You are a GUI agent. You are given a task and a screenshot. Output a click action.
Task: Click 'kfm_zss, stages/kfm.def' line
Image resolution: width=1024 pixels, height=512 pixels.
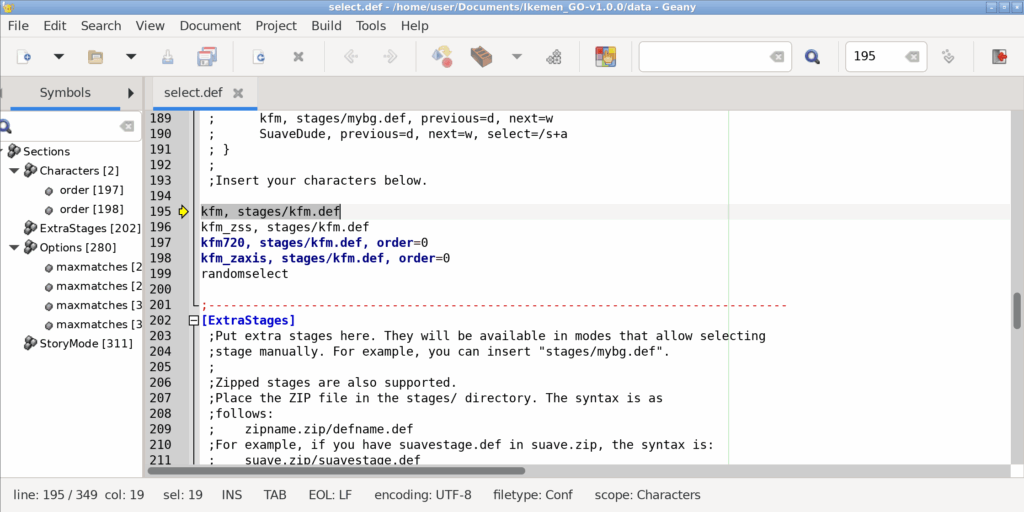coord(285,227)
